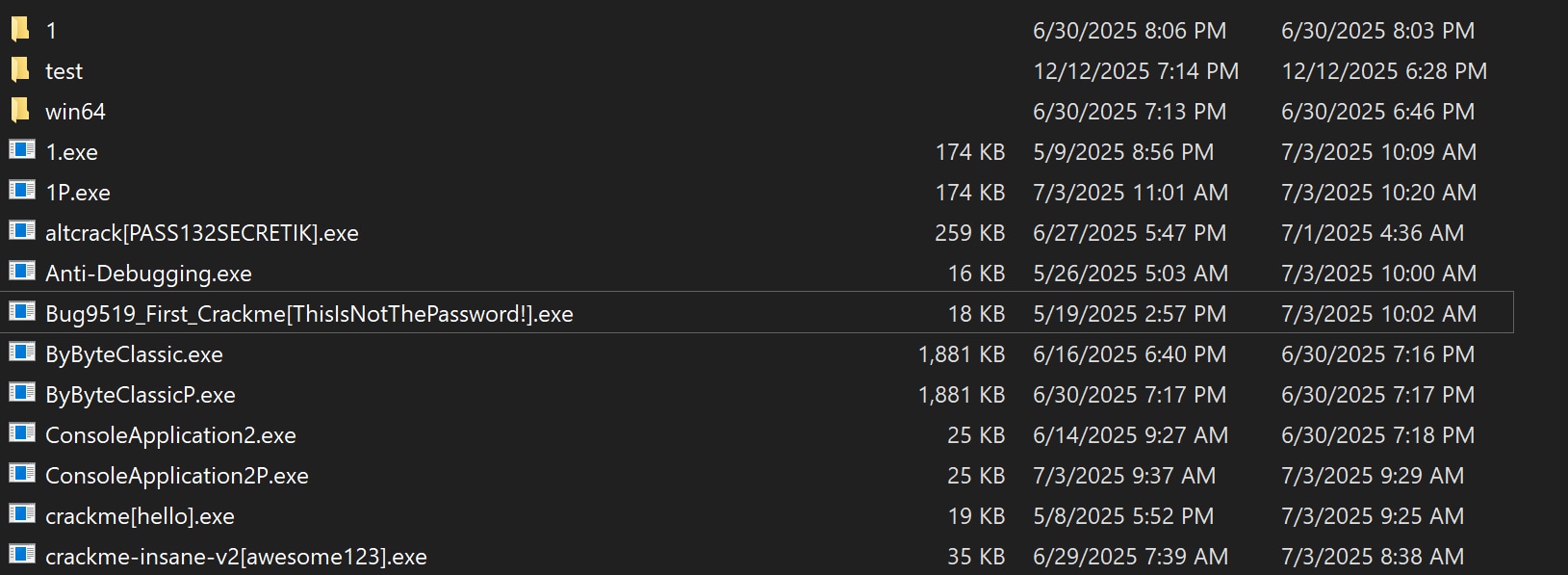Select the test folder name
Viewport: 1568px width, 575px height.
point(64,71)
